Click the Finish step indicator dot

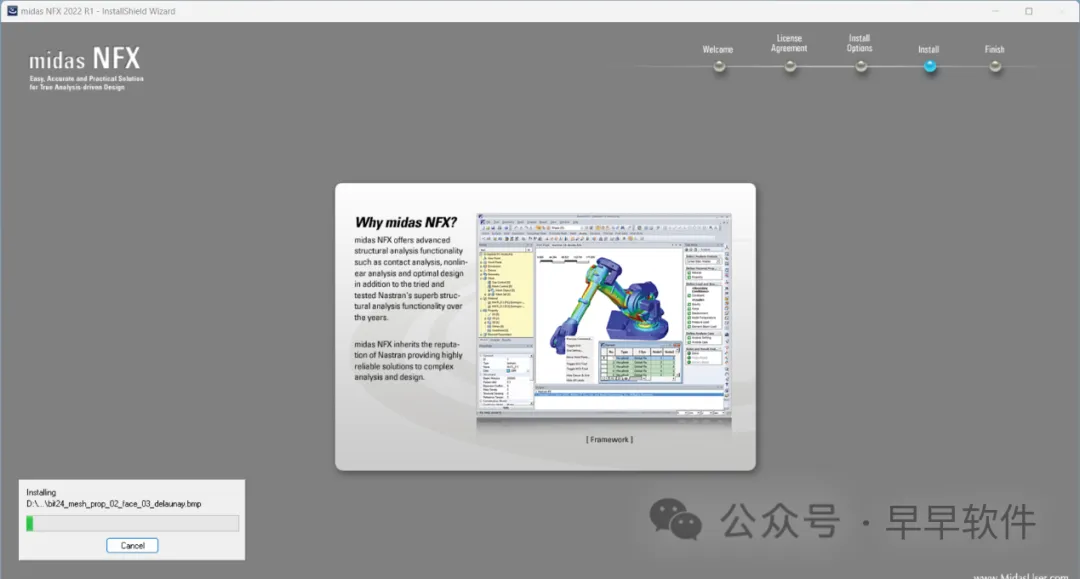pyautogui.click(x=995, y=67)
